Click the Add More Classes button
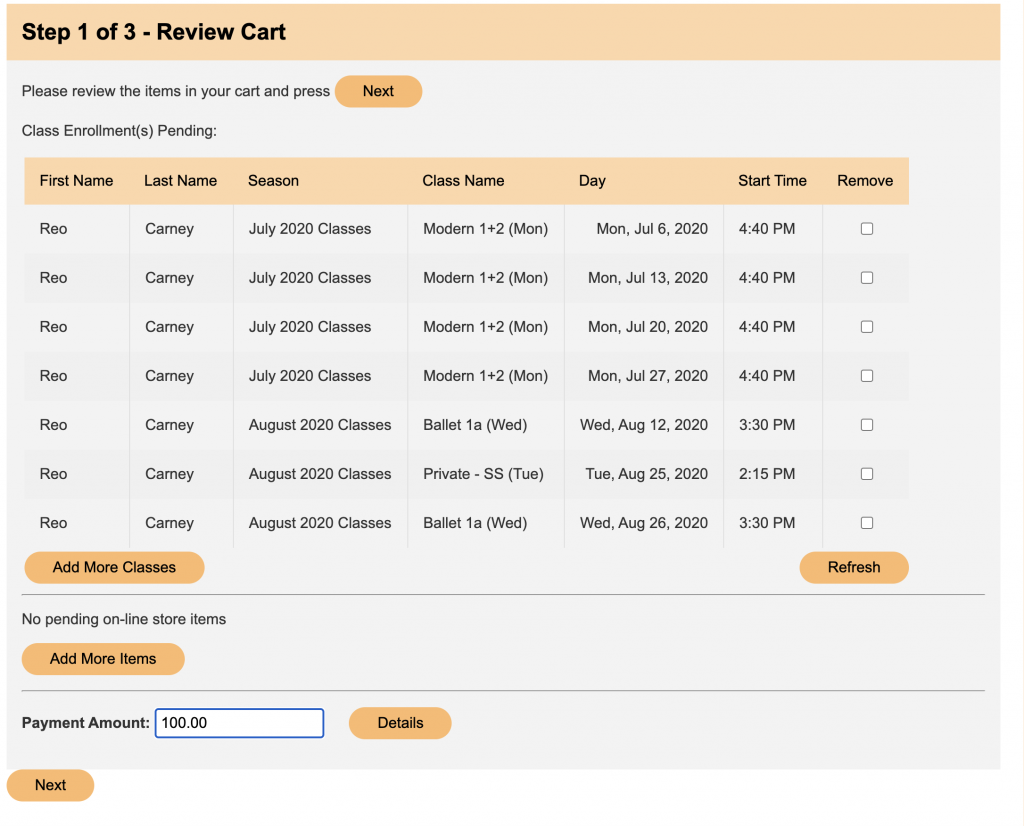This screenshot has height=826, width=1024. coord(114,567)
